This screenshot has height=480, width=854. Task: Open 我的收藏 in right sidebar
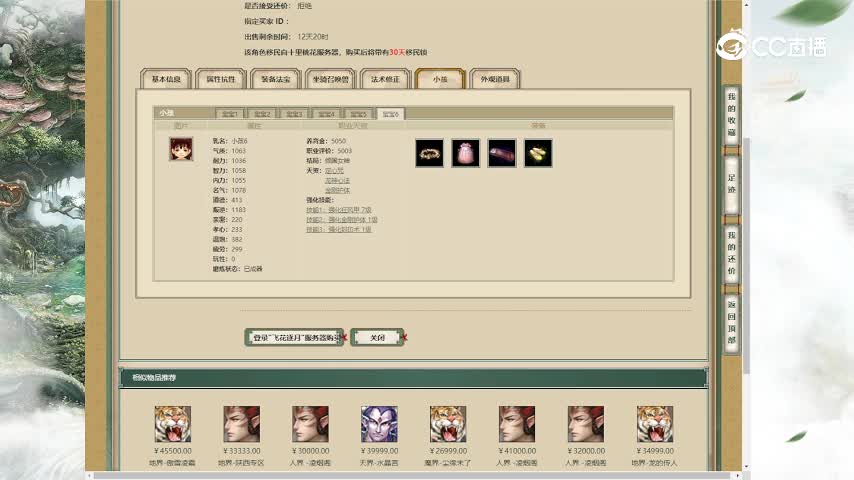(731, 114)
